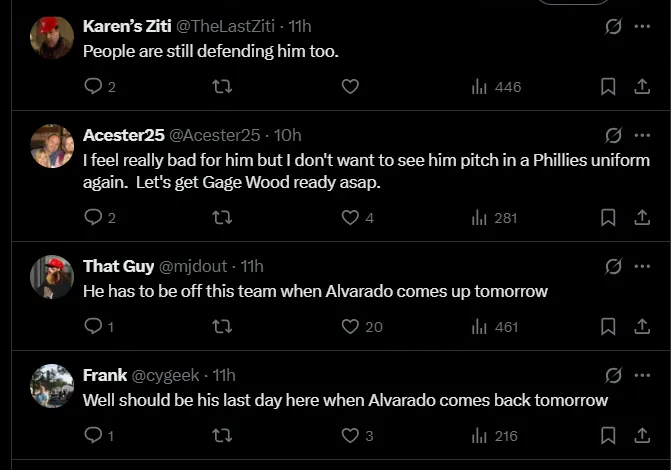
Task: Open Grok icon on That Guy's tweet
Action: click(613, 266)
